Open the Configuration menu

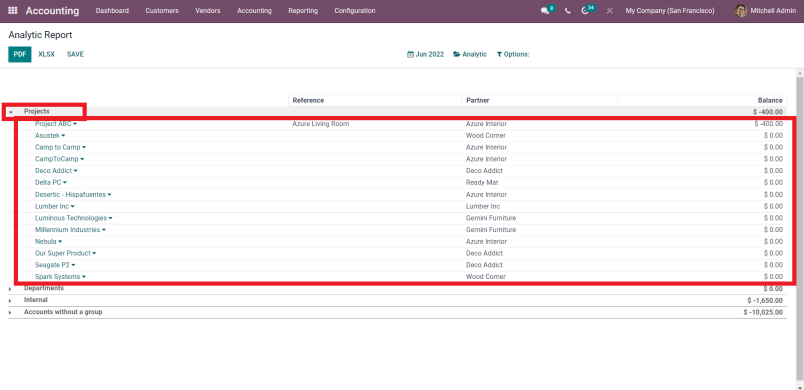(x=355, y=11)
